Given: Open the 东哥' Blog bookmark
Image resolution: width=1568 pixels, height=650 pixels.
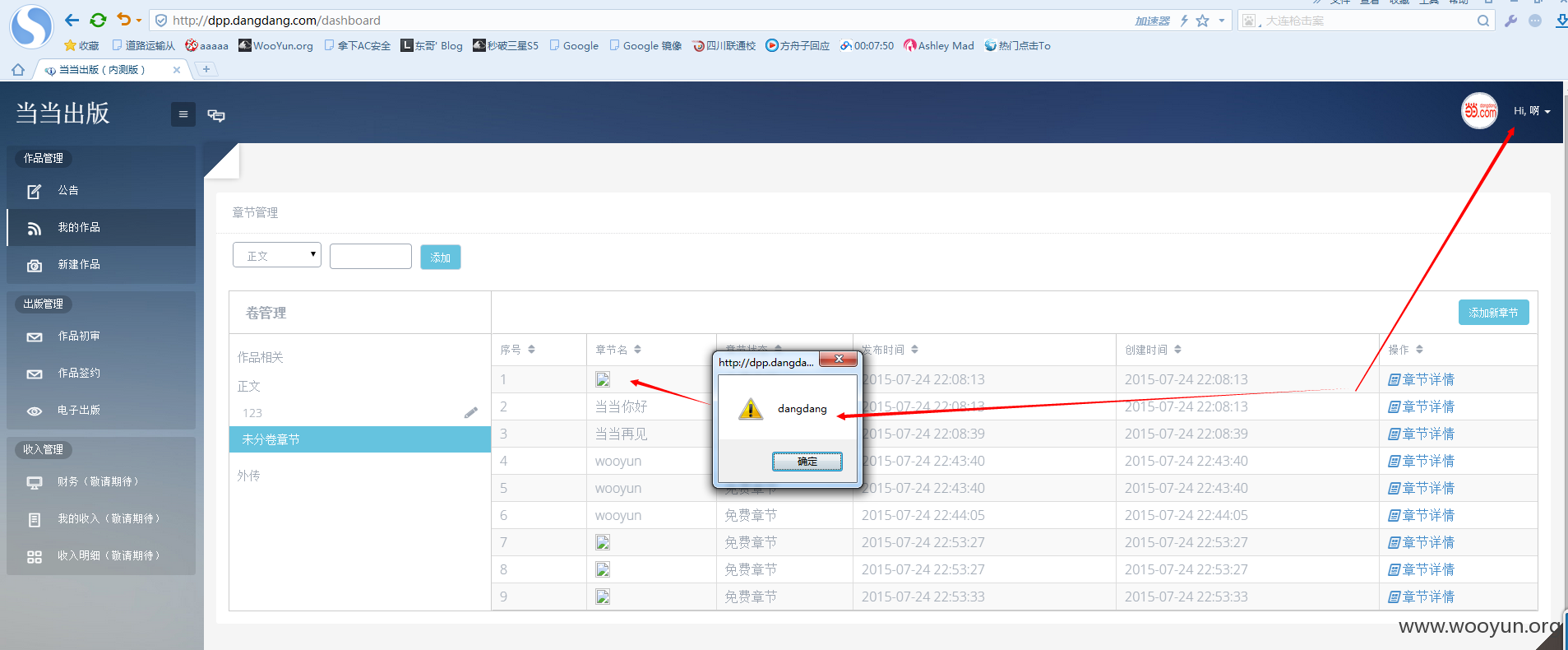Looking at the screenshot, I should point(432,46).
